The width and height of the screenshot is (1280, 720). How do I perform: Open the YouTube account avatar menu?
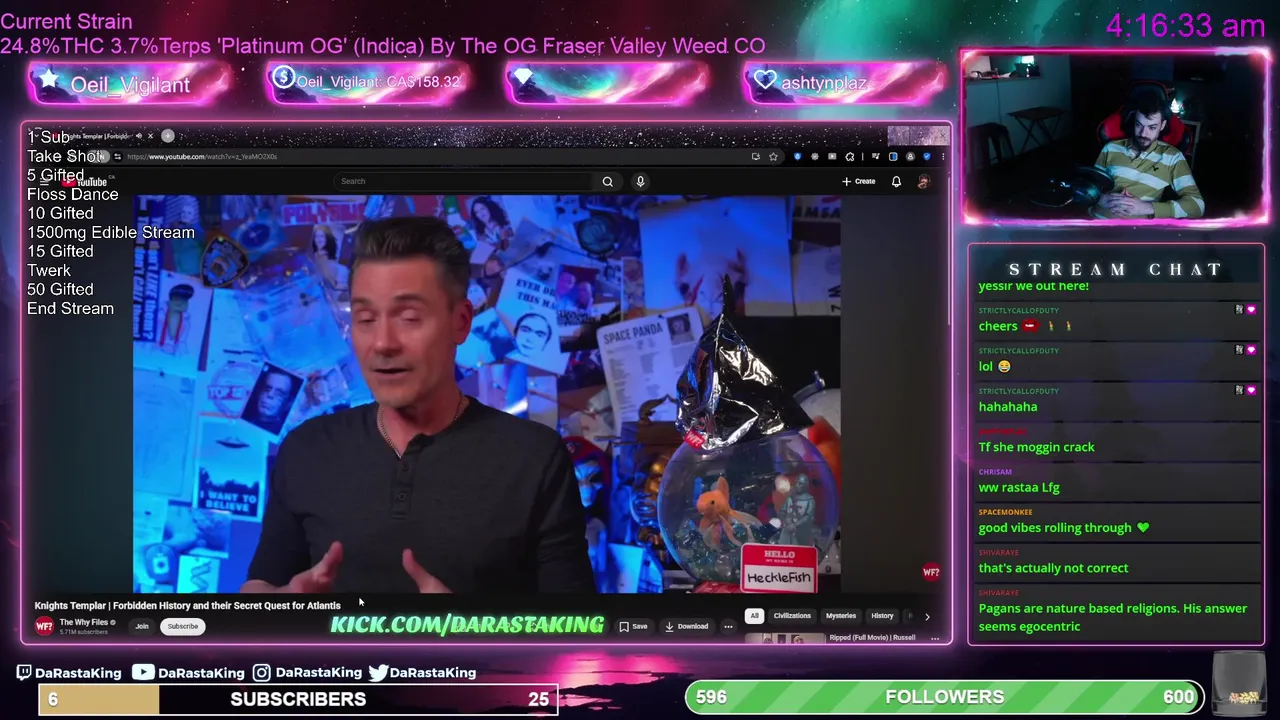tap(923, 182)
